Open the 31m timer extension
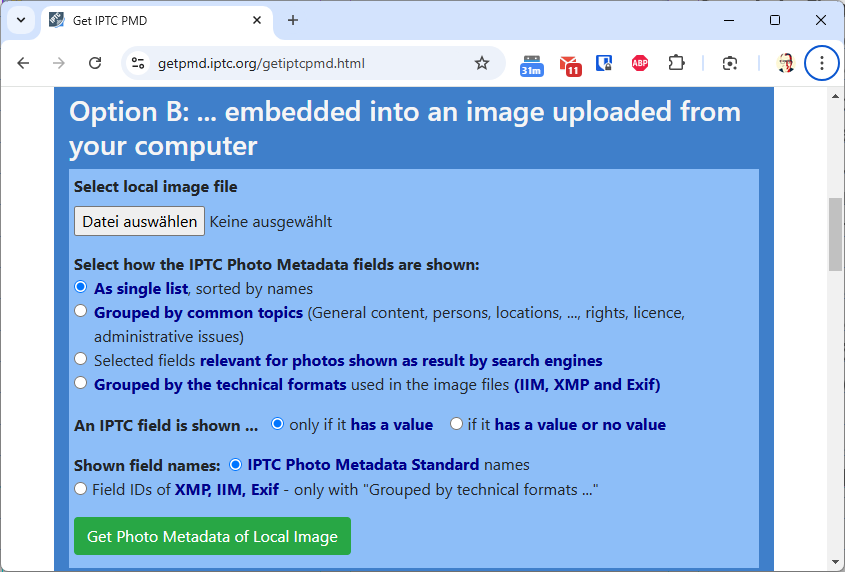This screenshot has height=572, width=845. click(531, 65)
